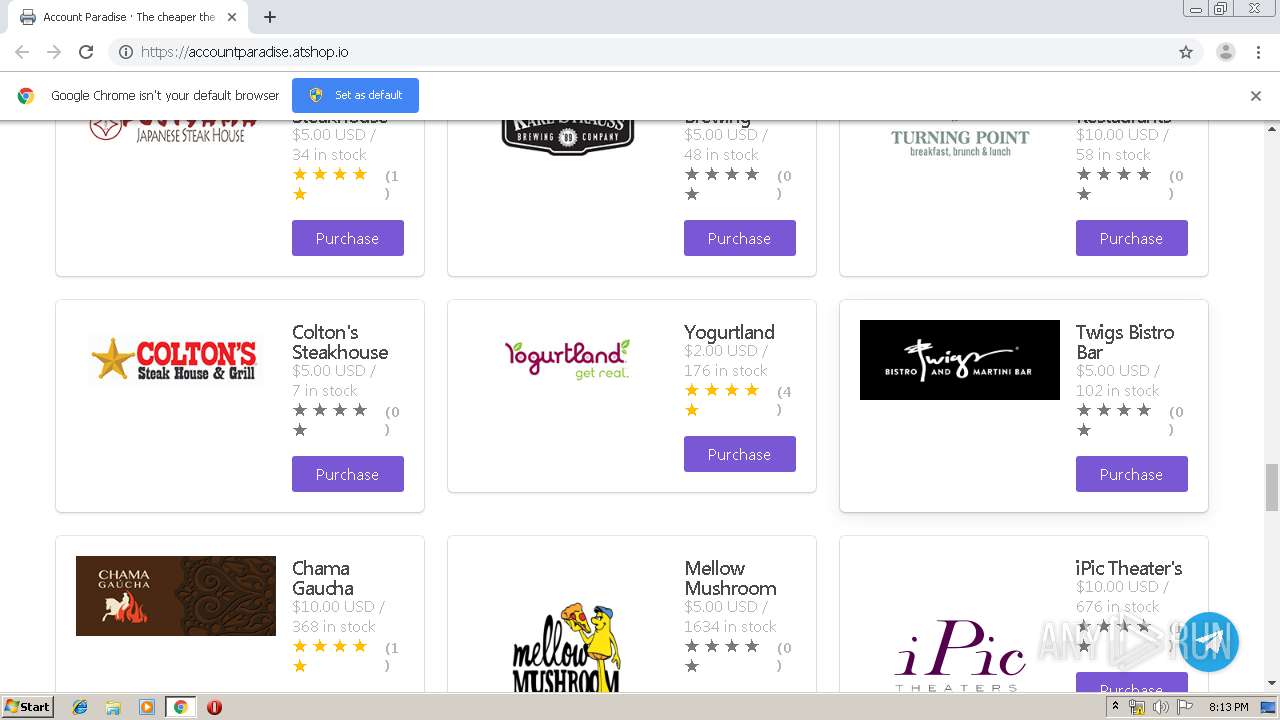
Task: Open the Chrome three-dot menu
Action: pos(1258,52)
